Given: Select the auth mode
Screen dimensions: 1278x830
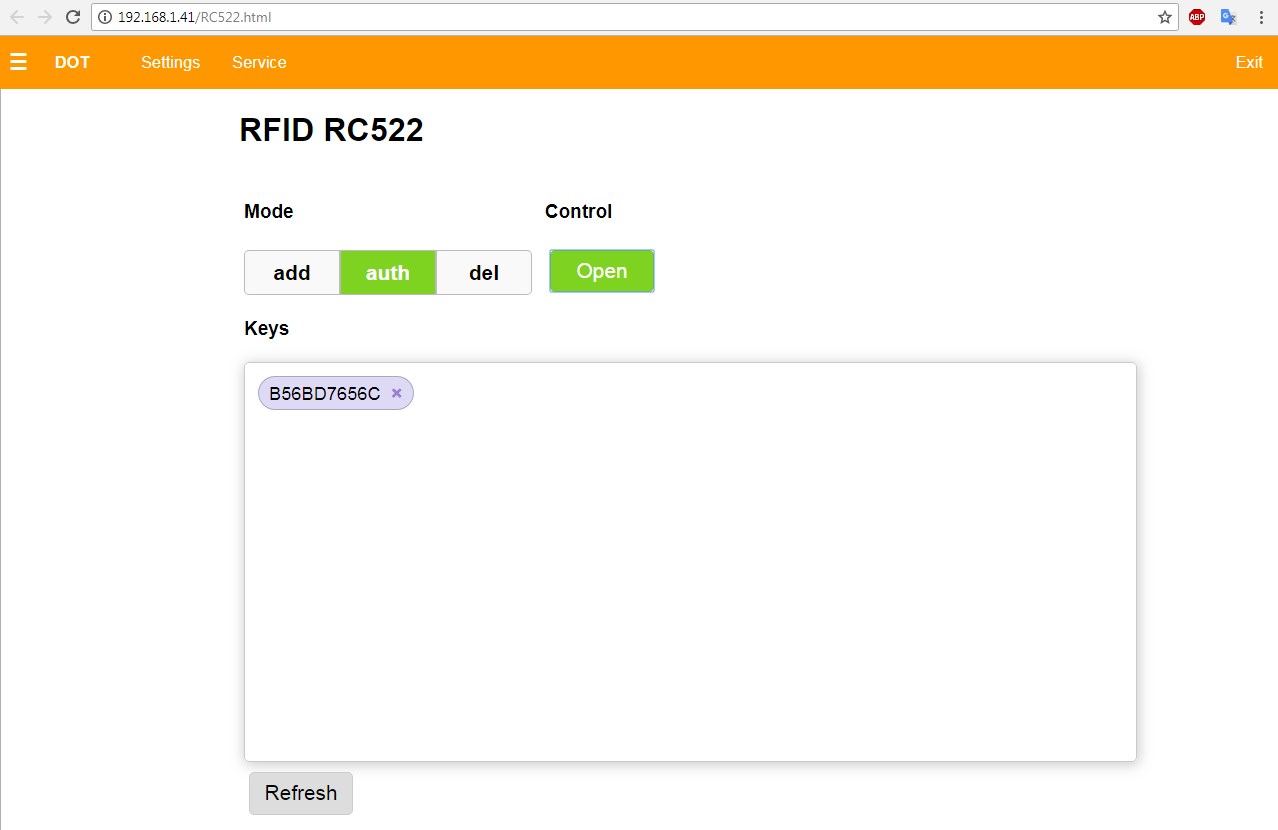Looking at the screenshot, I should (x=388, y=273).
